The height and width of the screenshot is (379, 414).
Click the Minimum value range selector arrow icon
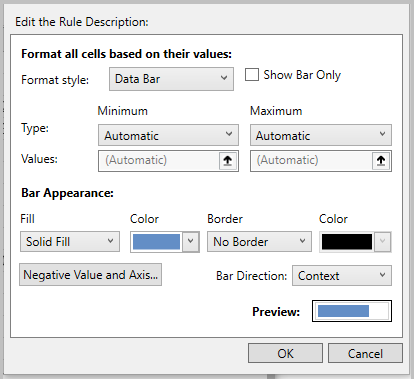(x=228, y=161)
